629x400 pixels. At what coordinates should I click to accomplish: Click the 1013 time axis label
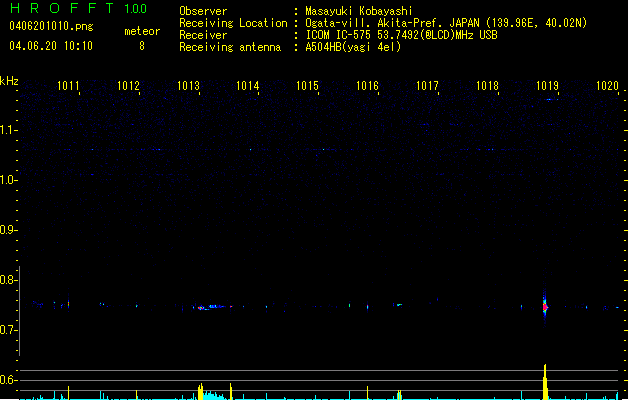click(x=188, y=86)
